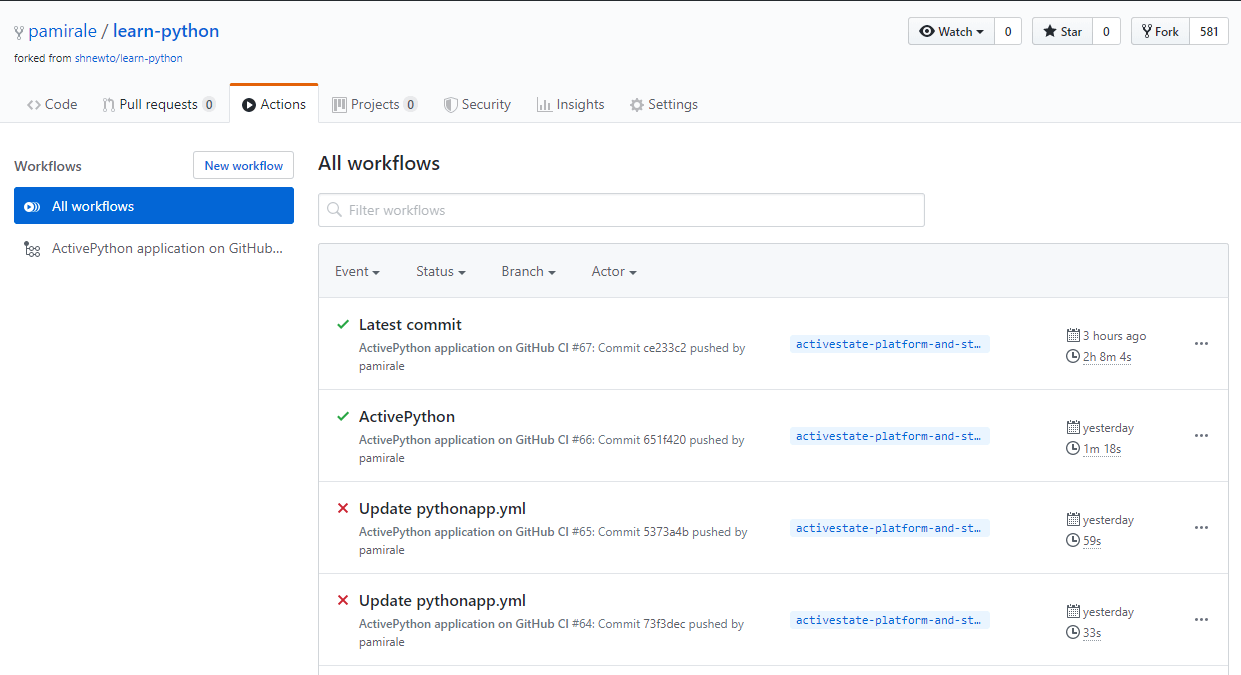This screenshot has height=675, width=1241.
Task: Fork the repository
Action: pyautogui.click(x=1160, y=31)
